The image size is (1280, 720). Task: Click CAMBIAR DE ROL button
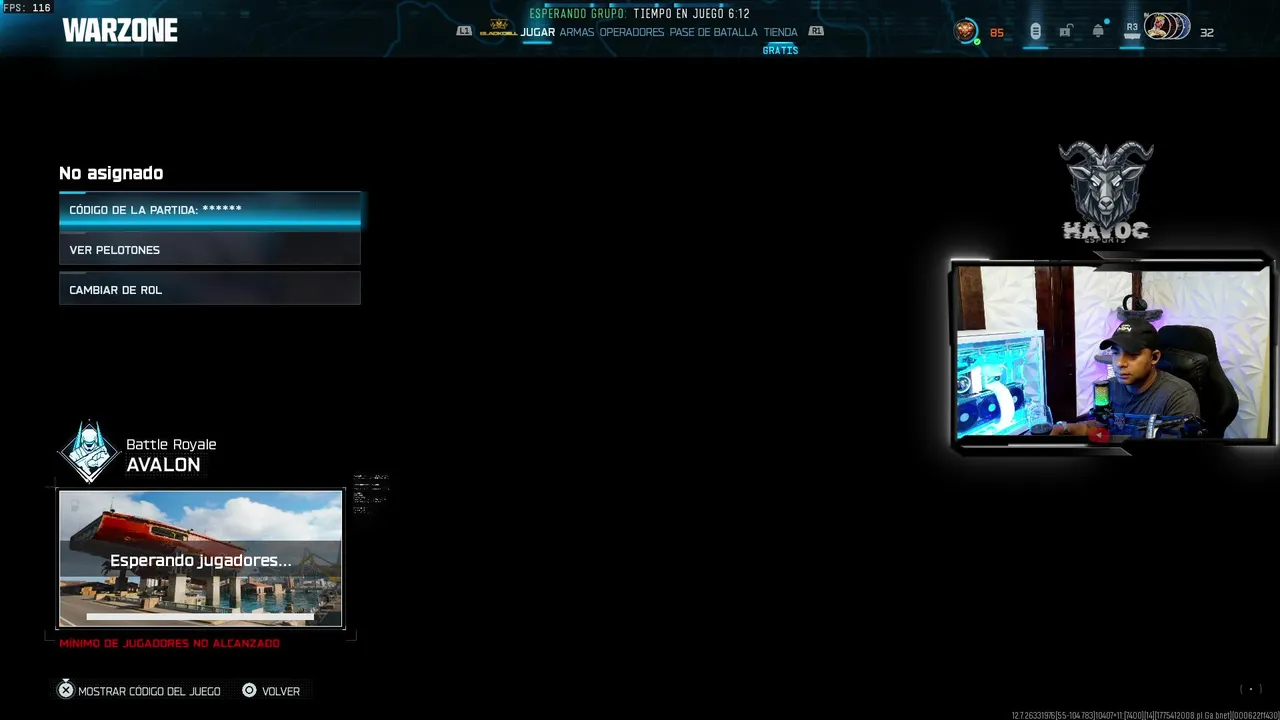coord(210,290)
